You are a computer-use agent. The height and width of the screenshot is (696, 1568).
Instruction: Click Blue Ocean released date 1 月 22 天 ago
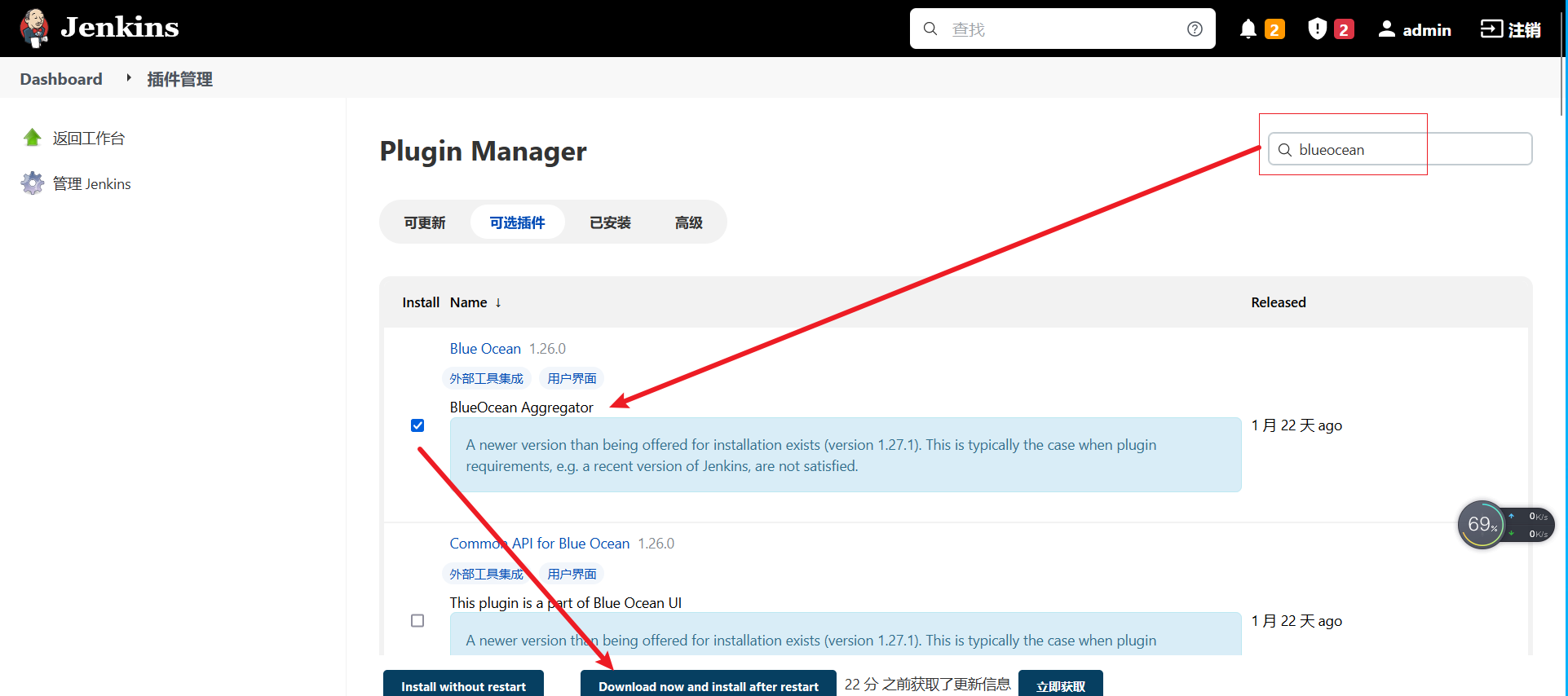point(1296,425)
